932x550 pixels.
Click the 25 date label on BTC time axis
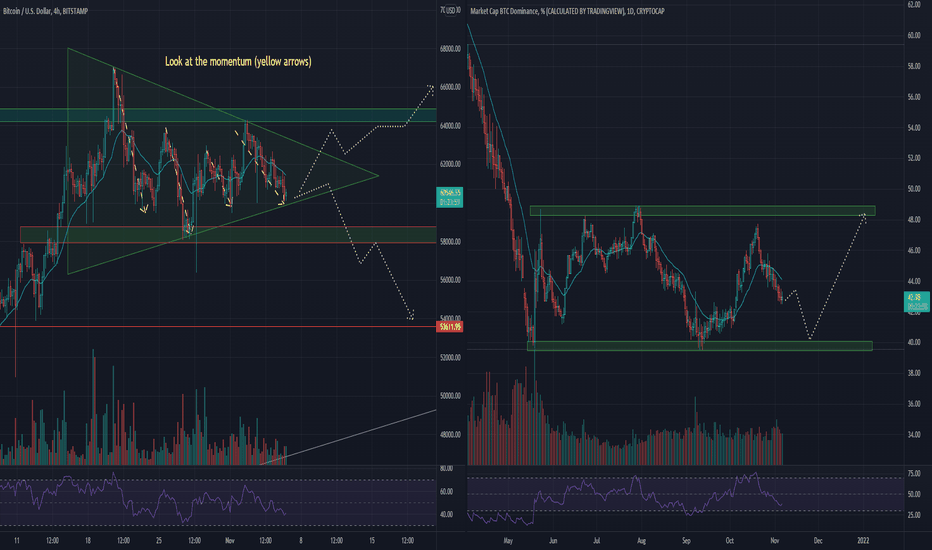(x=159, y=540)
